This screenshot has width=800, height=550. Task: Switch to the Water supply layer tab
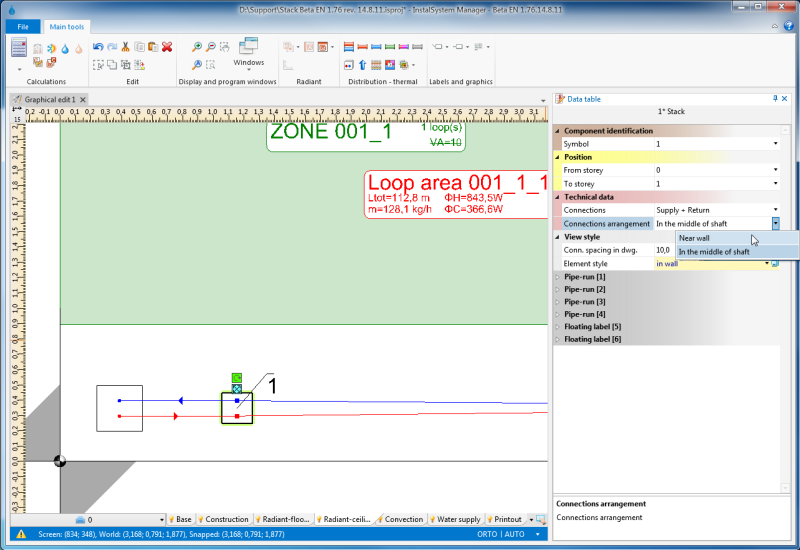[x=456, y=519]
